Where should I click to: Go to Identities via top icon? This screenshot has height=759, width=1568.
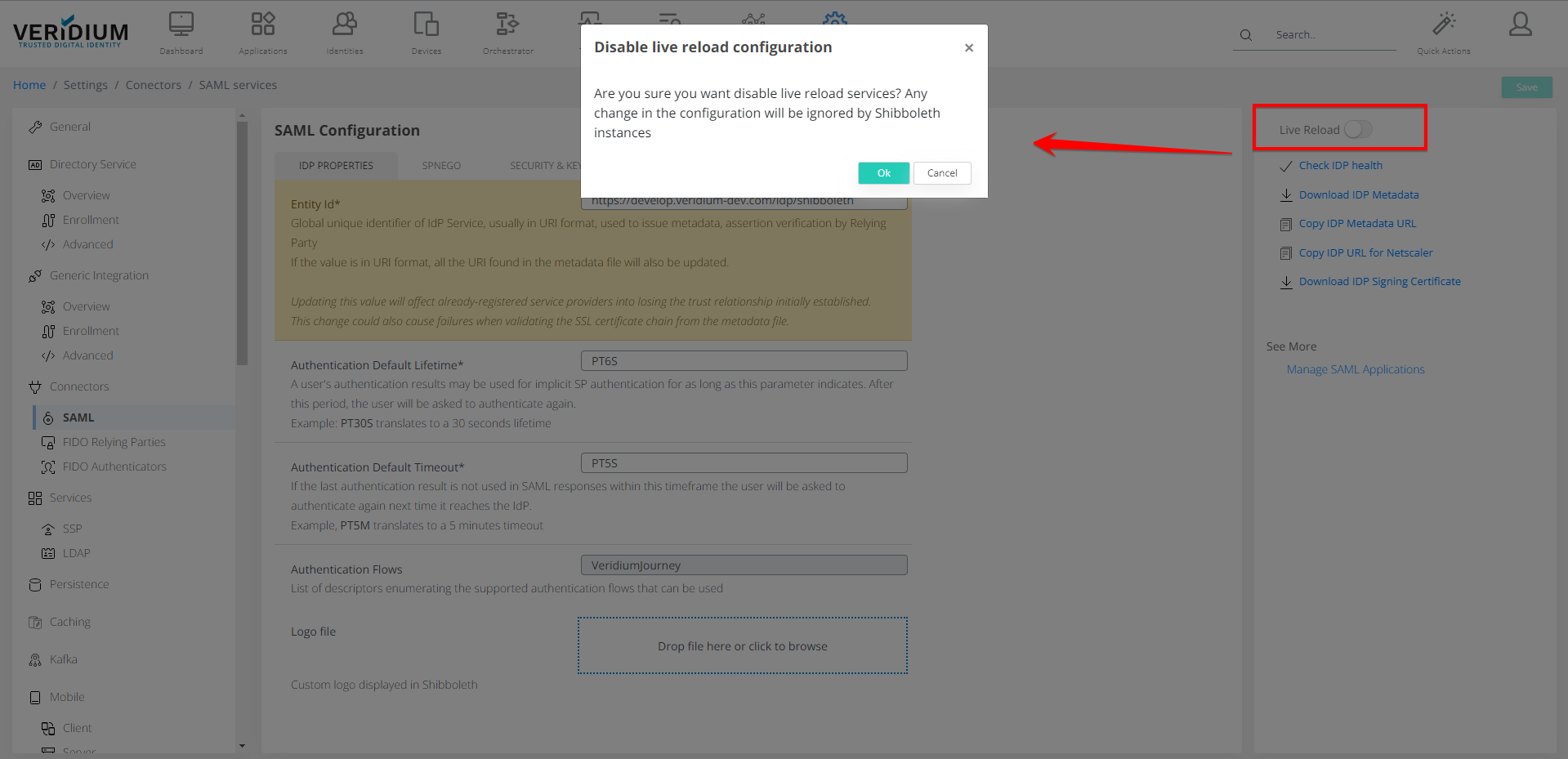(x=344, y=25)
